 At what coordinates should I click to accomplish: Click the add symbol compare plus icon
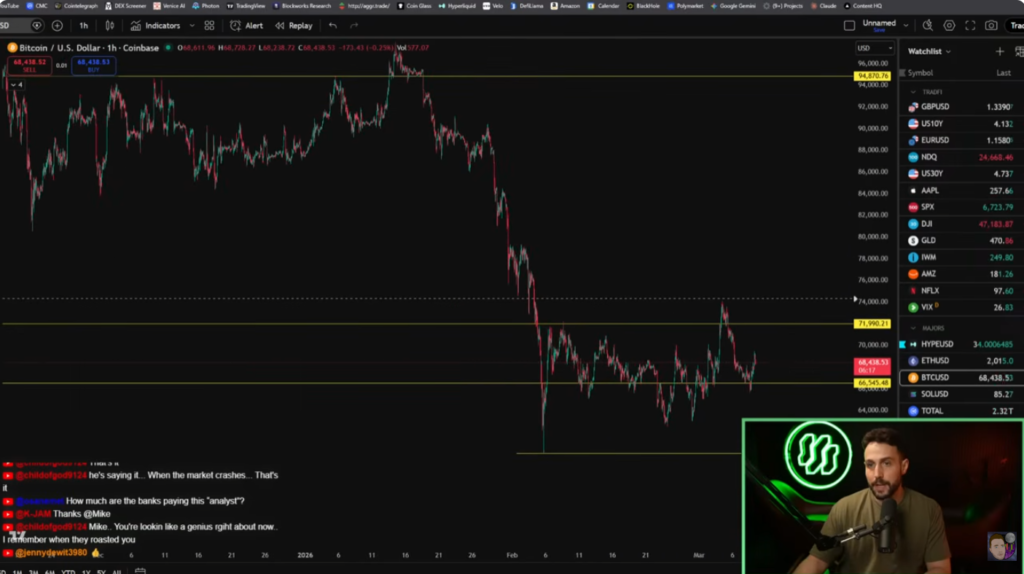[x=57, y=25]
